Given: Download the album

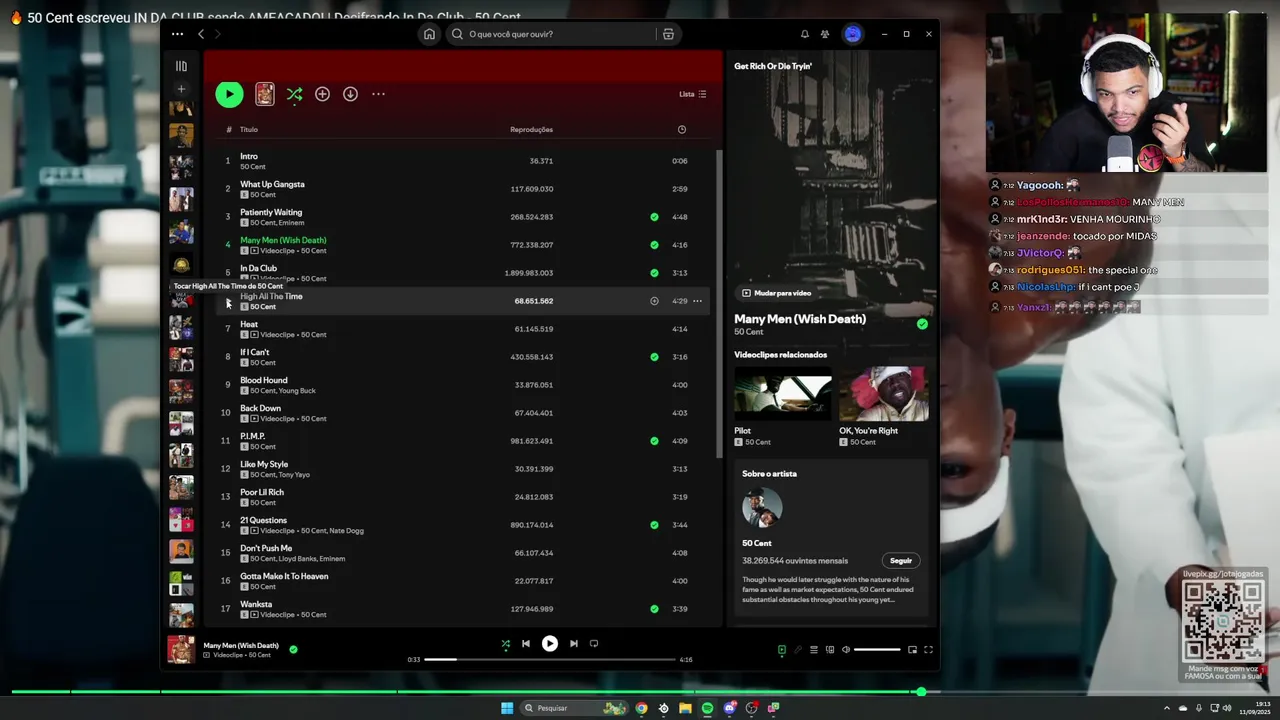Looking at the screenshot, I should [x=350, y=94].
